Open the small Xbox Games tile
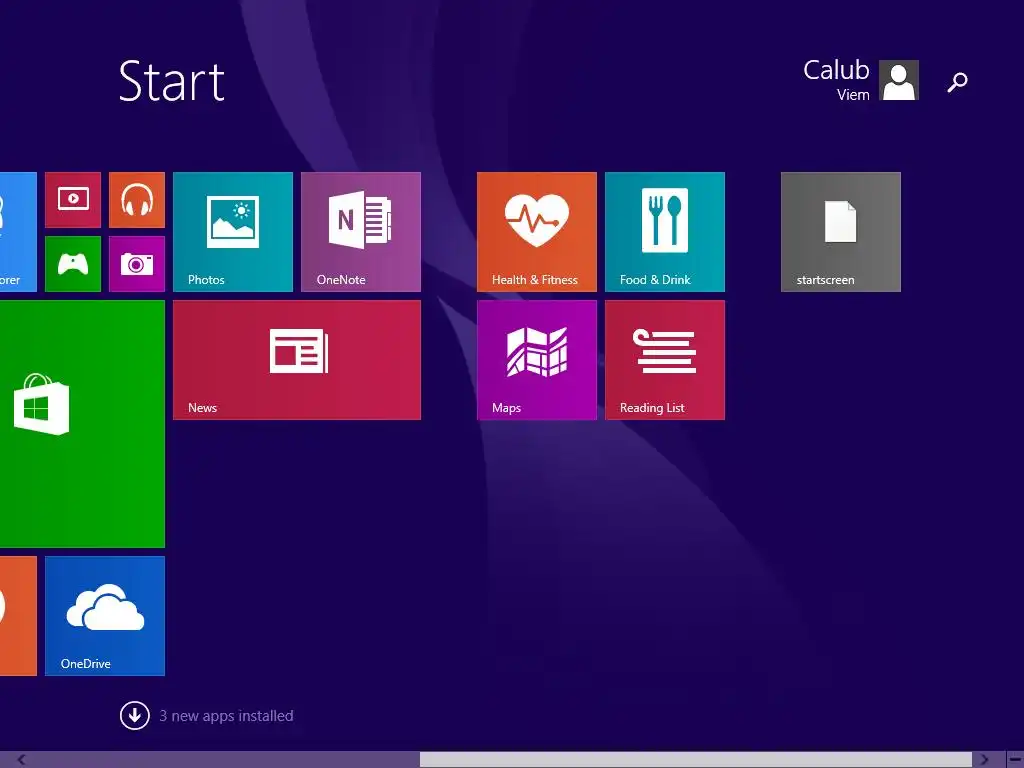The image size is (1024, 768). point(73,264)
